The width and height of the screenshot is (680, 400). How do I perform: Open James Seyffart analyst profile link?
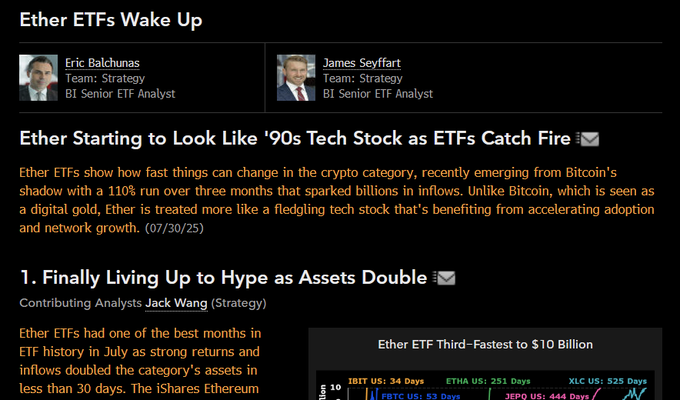click(362, 63)
